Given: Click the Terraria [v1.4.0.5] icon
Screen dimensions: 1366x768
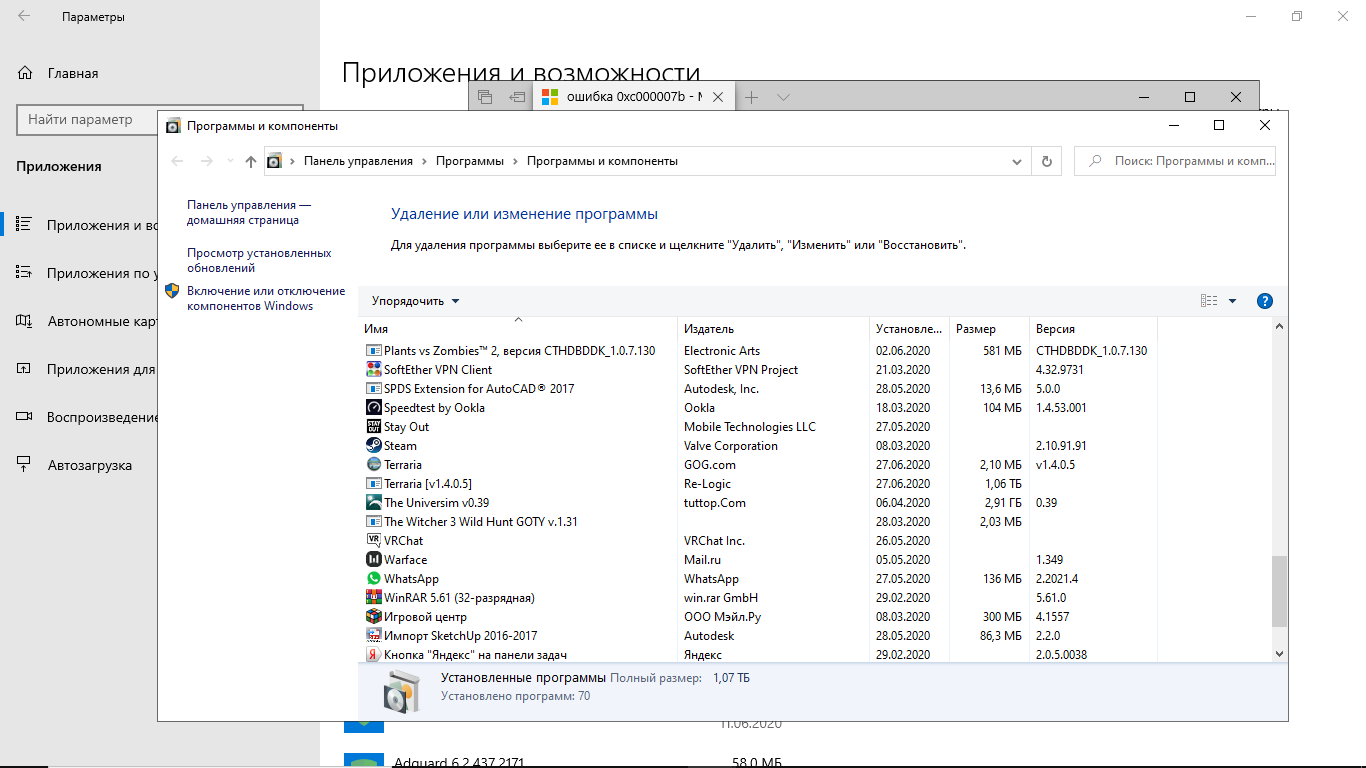Looking at the screenshot, I should click(373, 484).
